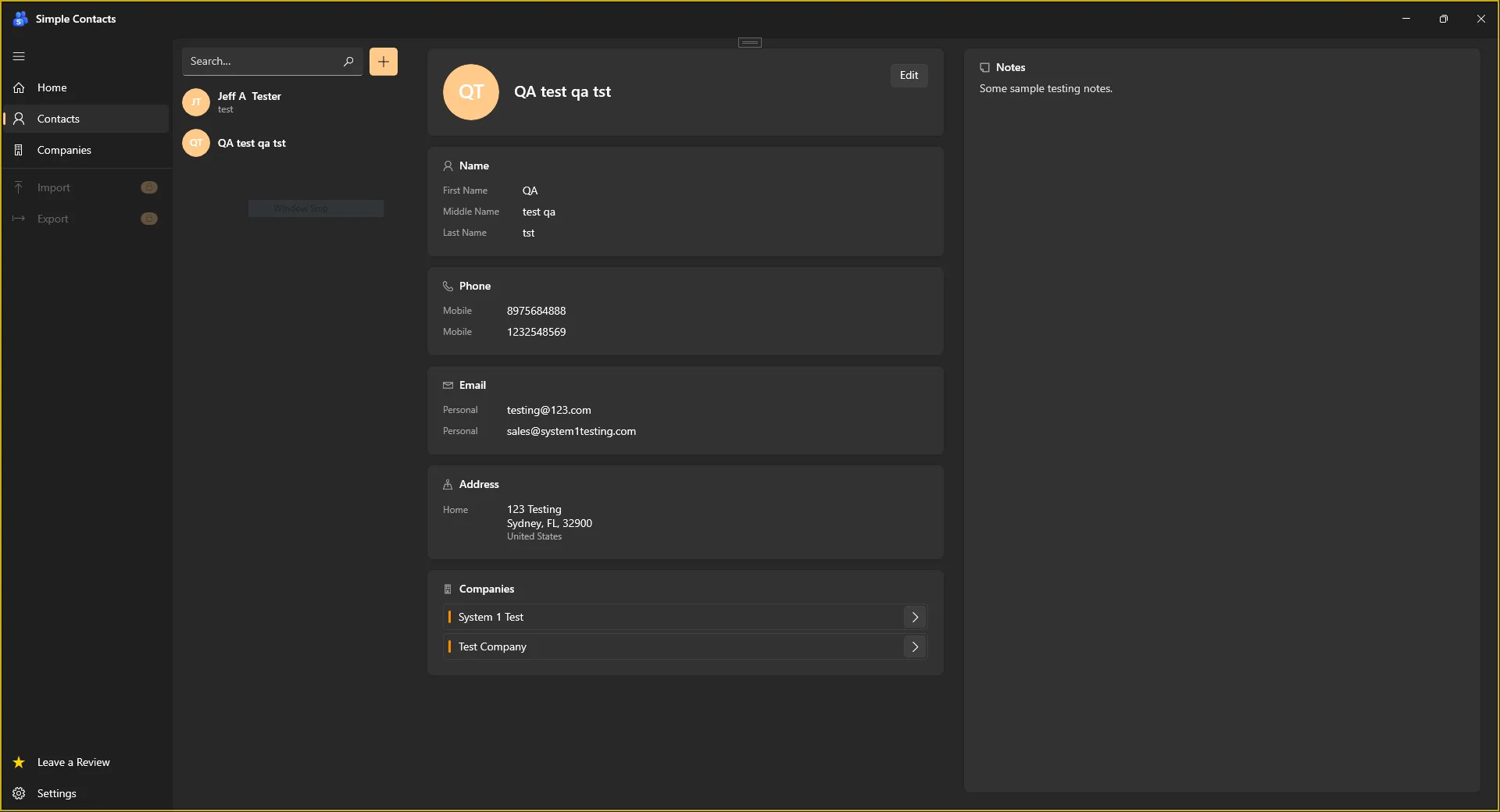Click the Phone section handset icon
The width and height of the screenshot is (1500, 812).
(448, 286)
